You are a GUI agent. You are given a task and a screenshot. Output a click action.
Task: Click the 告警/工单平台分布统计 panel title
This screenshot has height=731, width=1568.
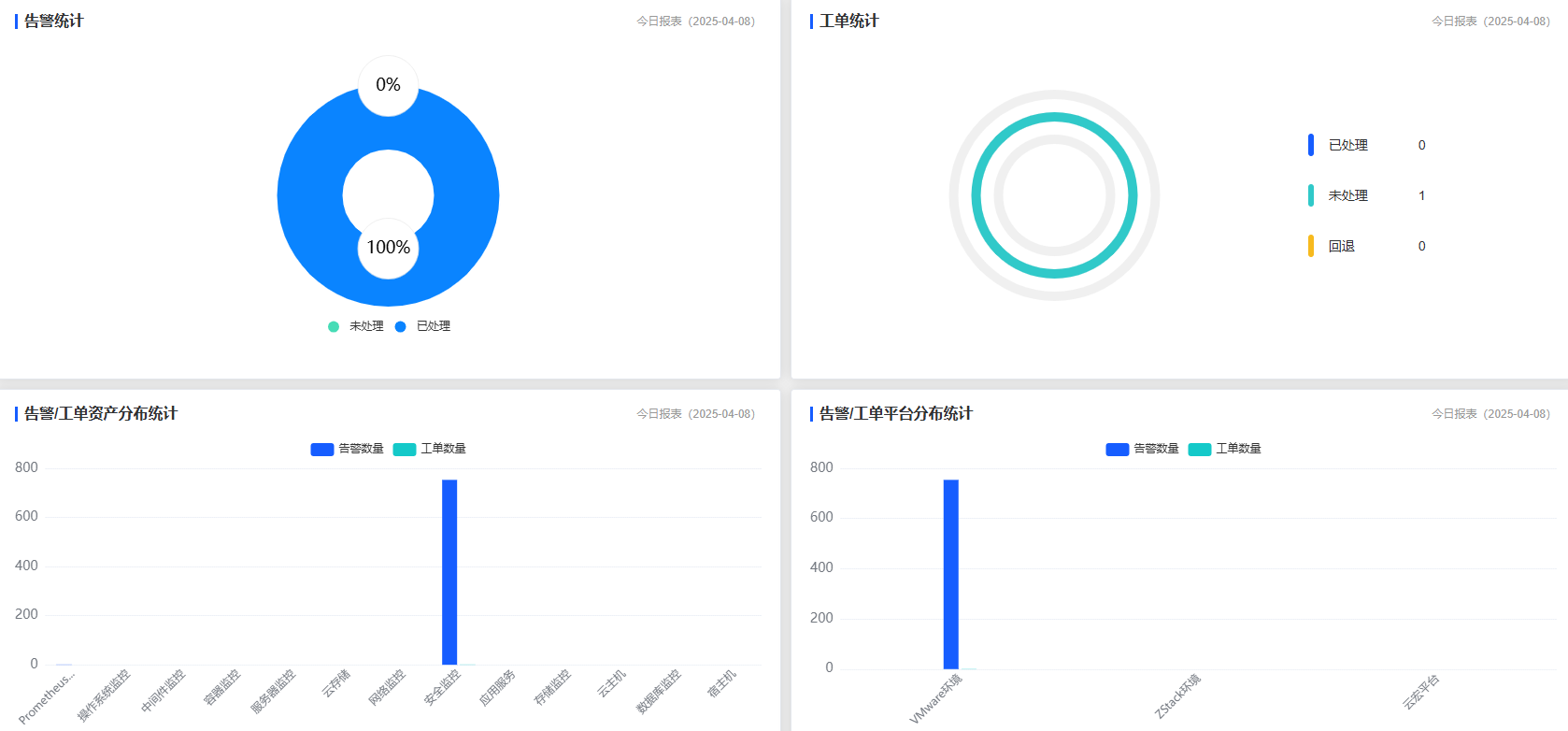pos(896,413)
